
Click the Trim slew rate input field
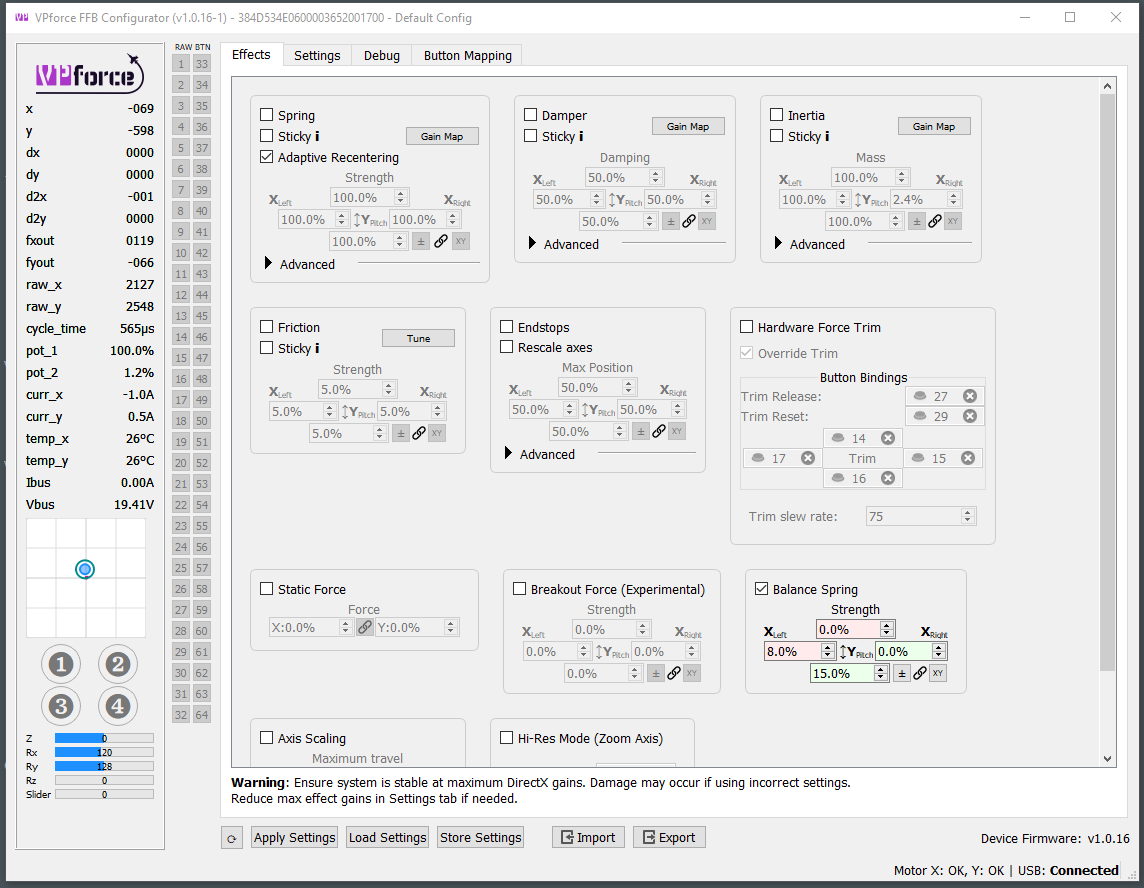915,515
